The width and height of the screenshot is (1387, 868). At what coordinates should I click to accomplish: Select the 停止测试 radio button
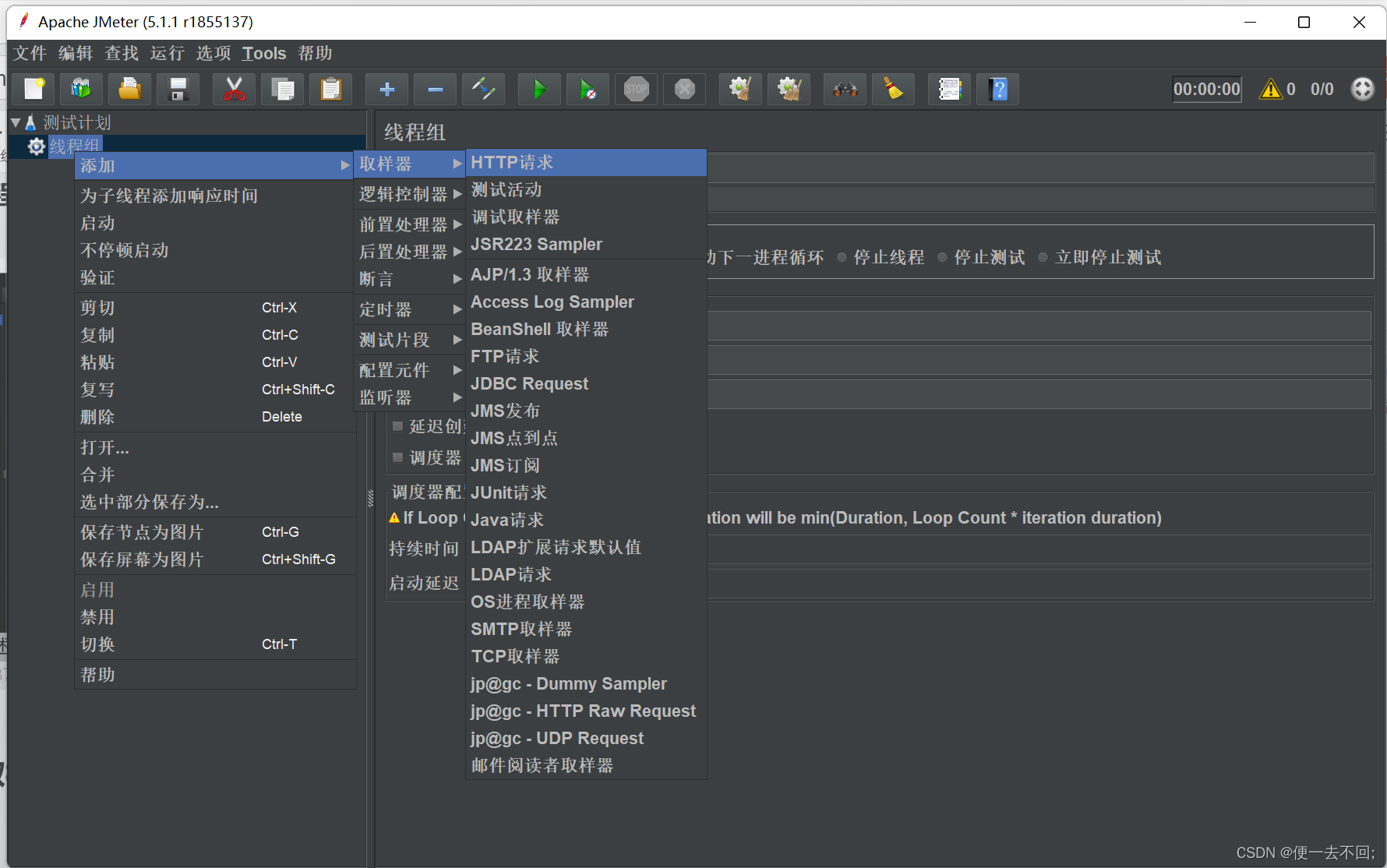point(942,258)
